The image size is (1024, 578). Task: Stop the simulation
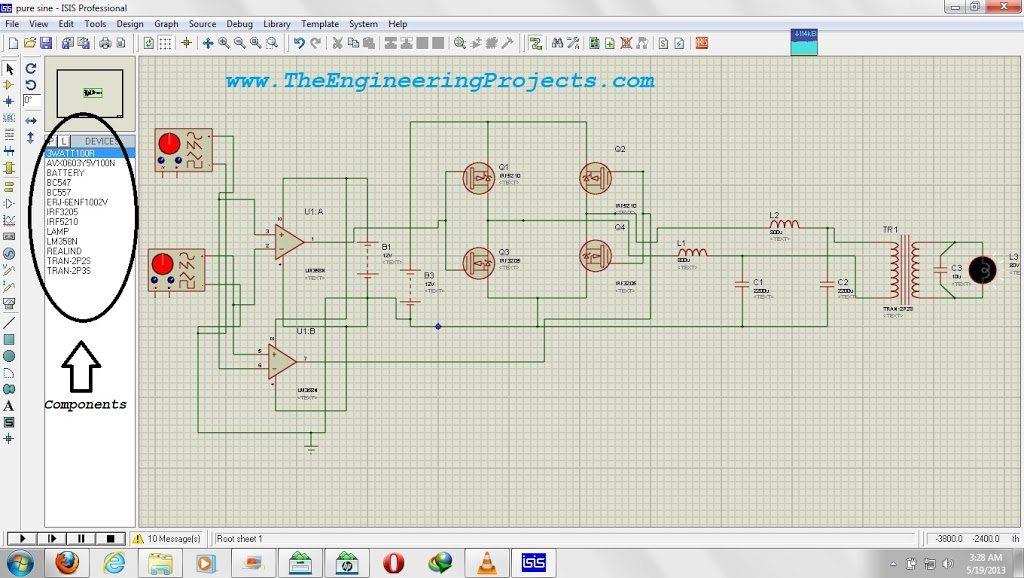coord(110,537)
